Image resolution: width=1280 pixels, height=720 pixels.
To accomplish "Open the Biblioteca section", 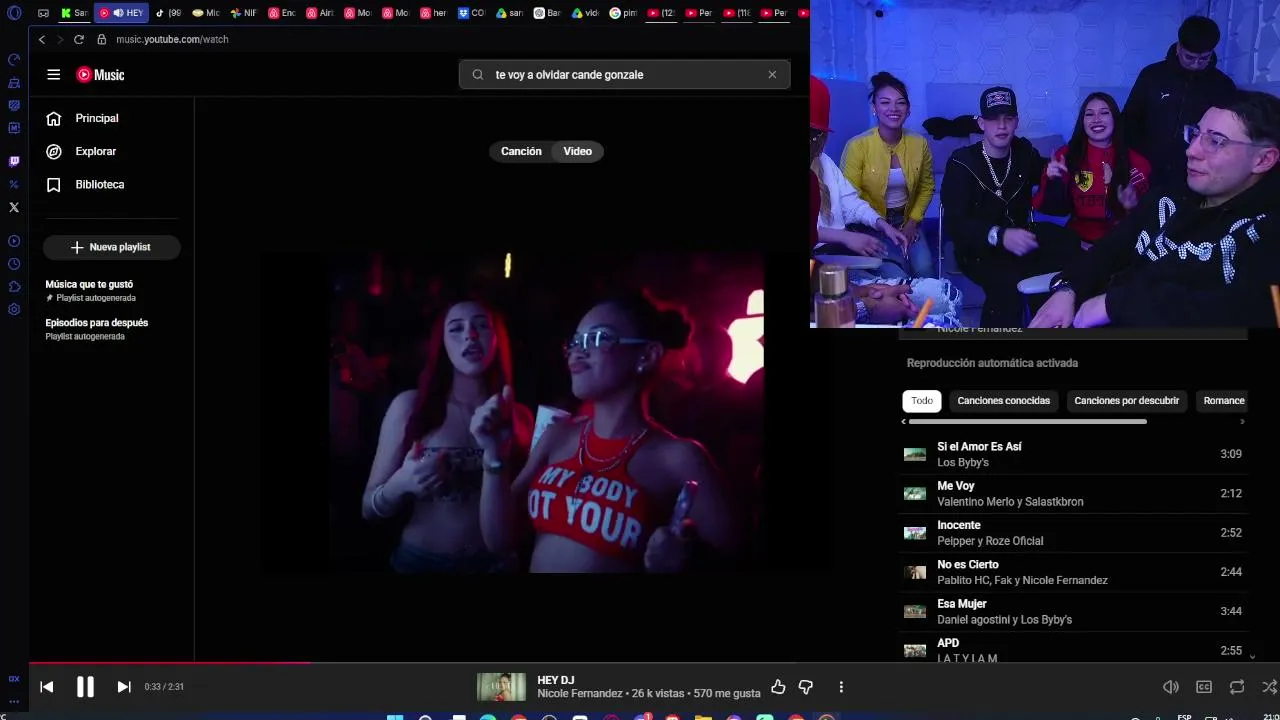I will [100, 184].
